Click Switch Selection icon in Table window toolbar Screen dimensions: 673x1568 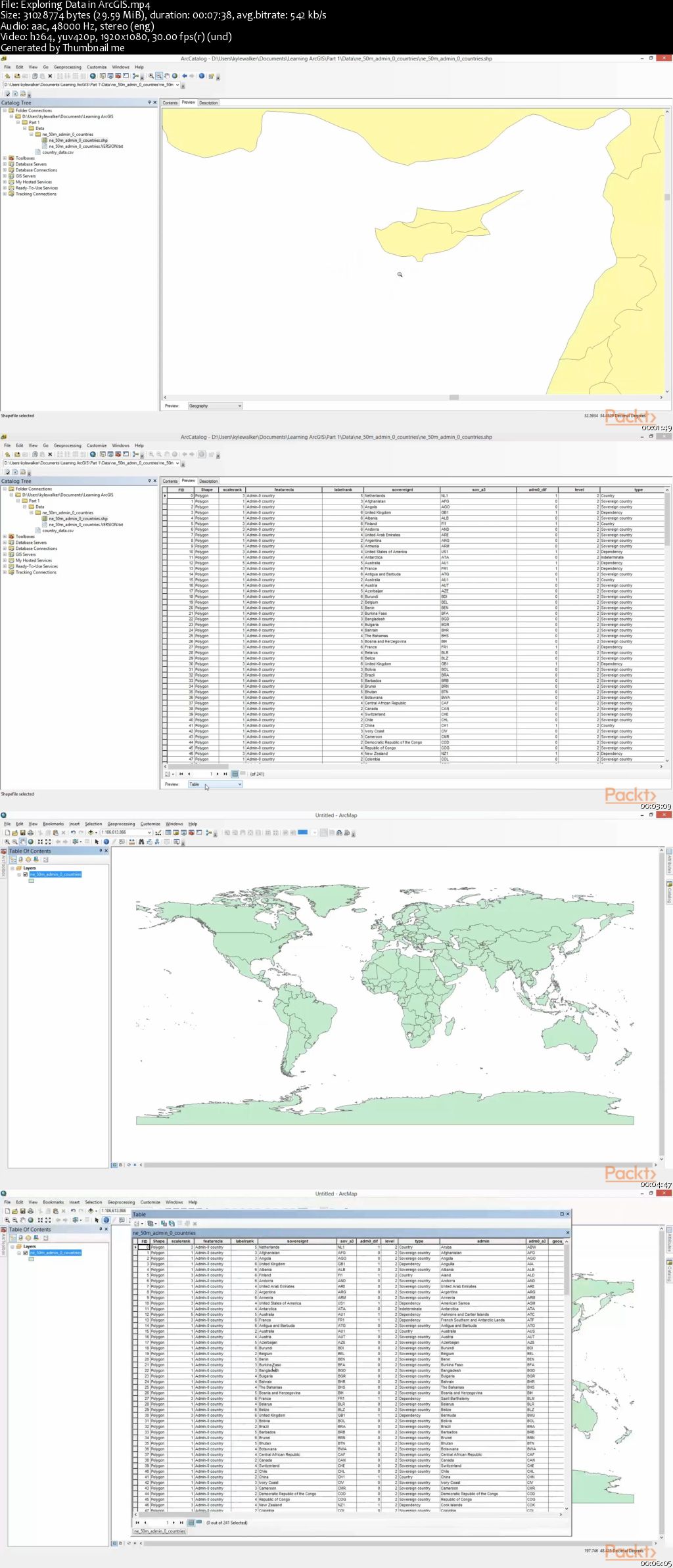pos(172,1223)
